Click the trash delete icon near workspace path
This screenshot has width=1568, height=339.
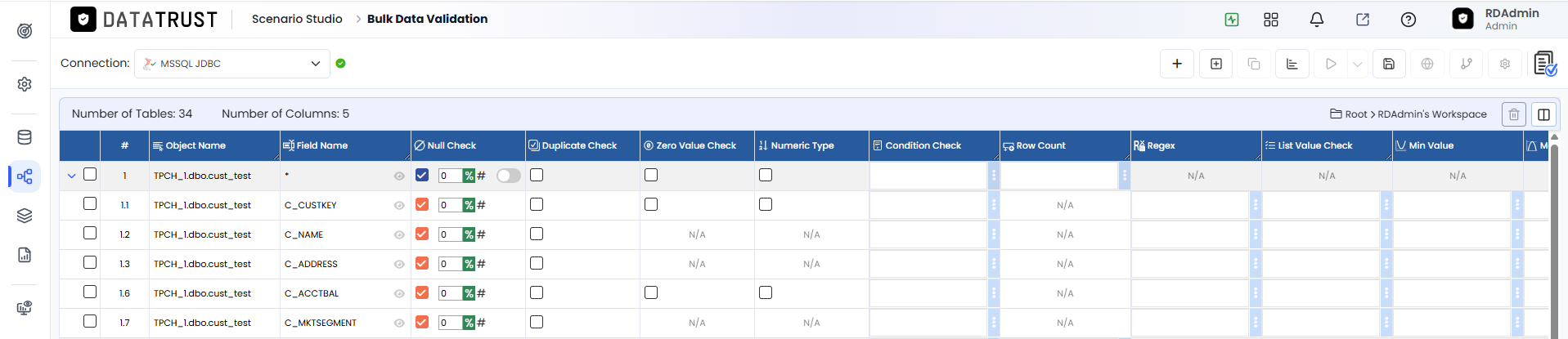pyautogui.click(x=1513, y=114)
